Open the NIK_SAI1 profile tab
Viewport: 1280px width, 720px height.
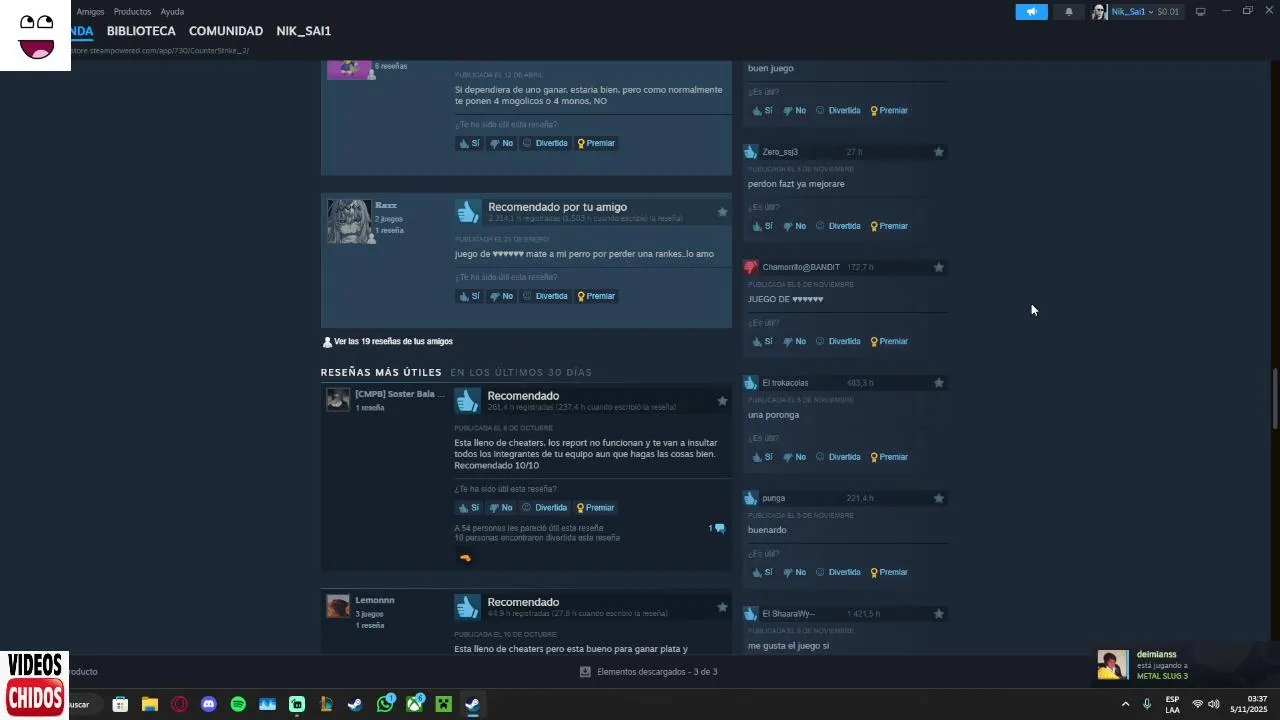coord(304,31)
